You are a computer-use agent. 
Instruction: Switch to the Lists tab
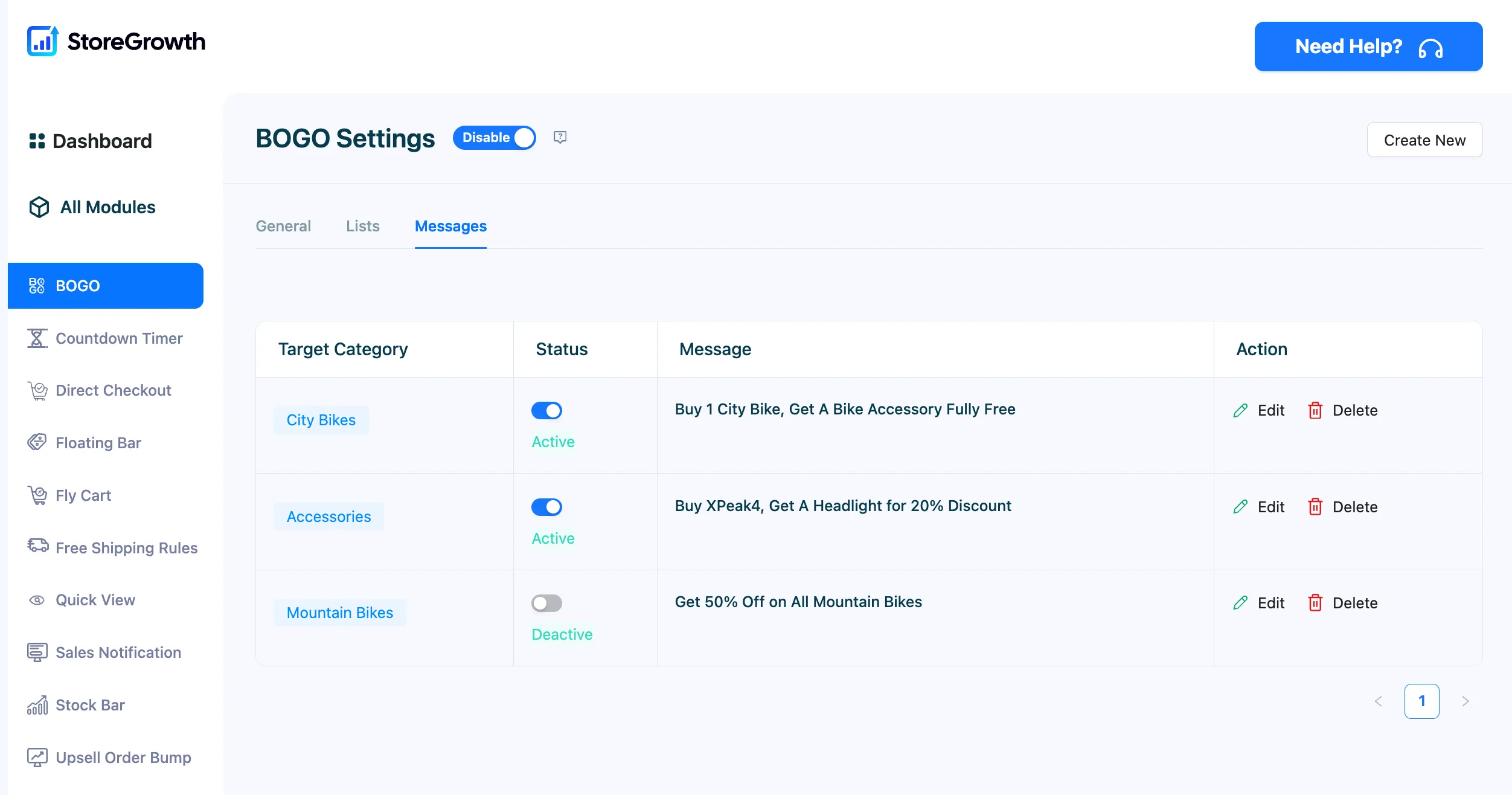(363, 226)
